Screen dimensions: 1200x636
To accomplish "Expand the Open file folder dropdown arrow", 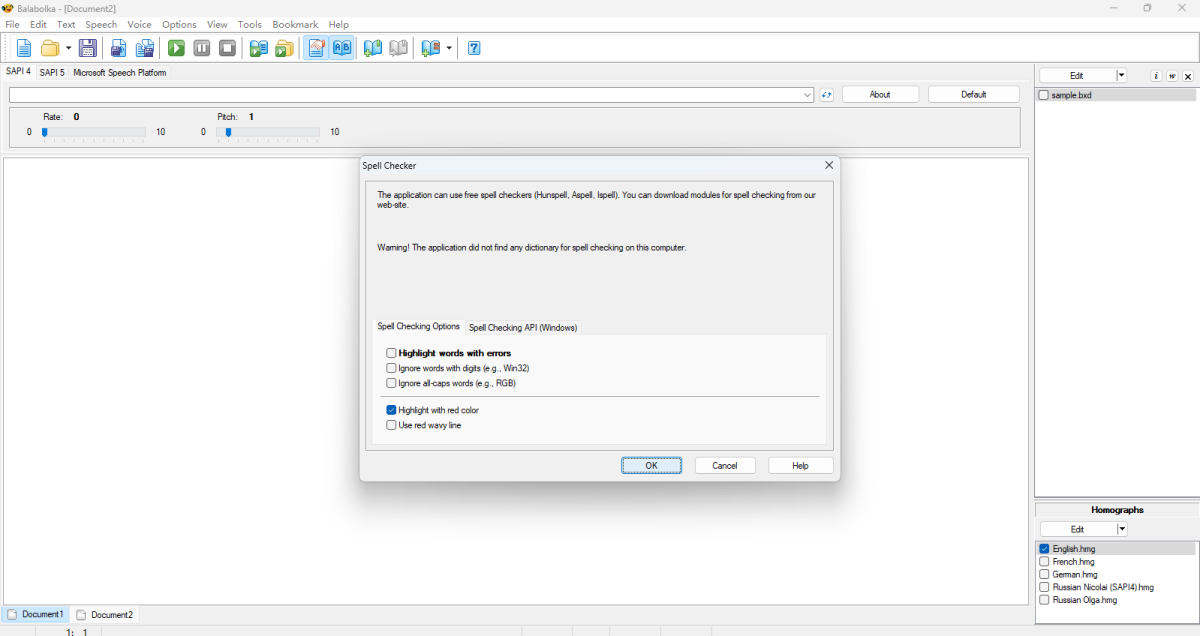I will point(68,48).
